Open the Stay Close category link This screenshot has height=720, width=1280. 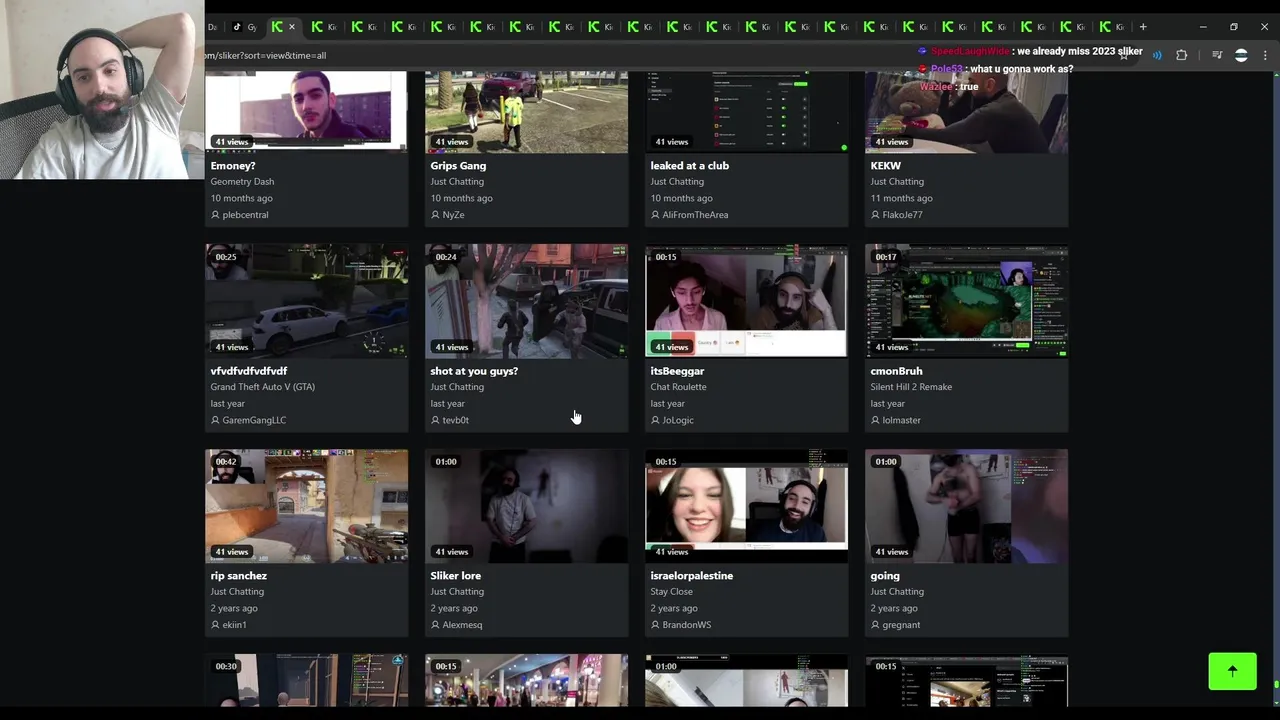[x=671, y=592]
